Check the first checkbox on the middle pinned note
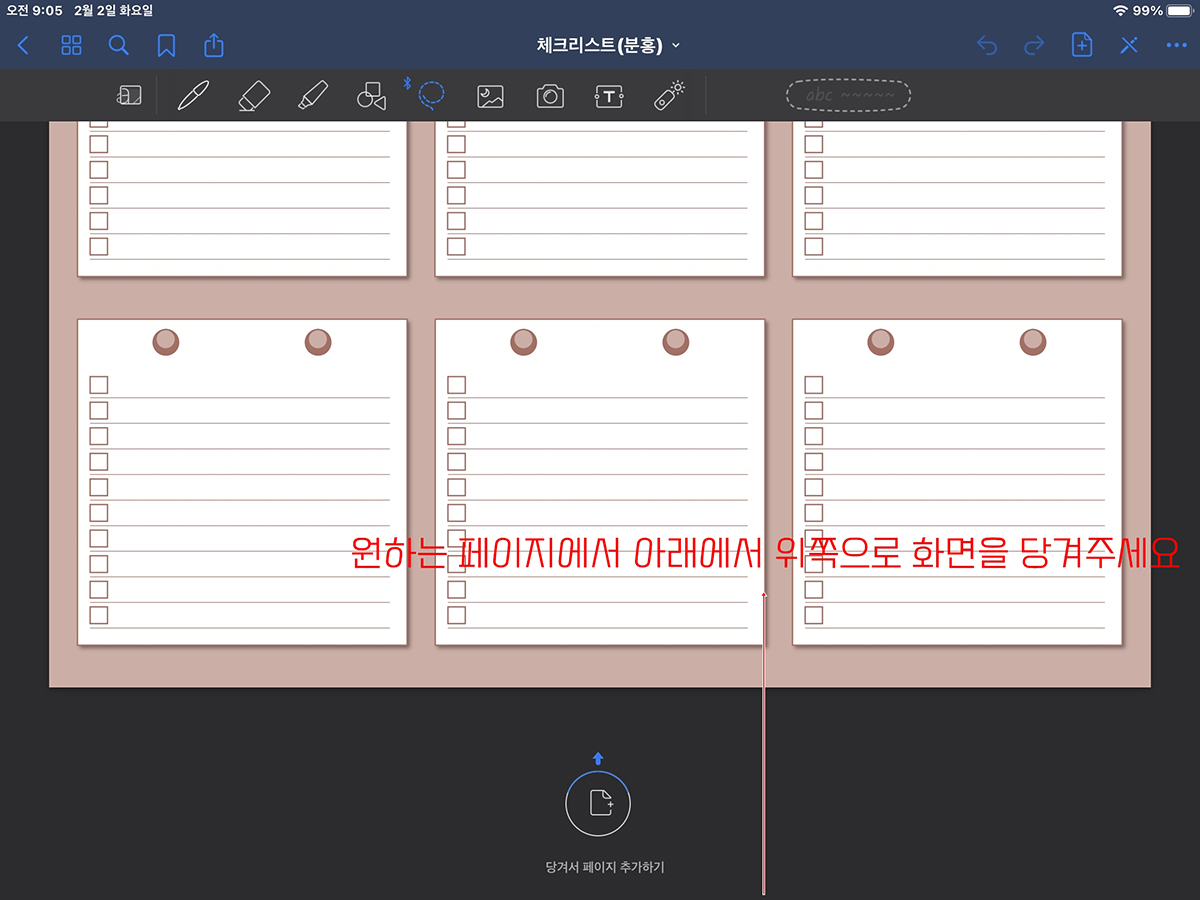This screenshot has height=900, width=1200. (x=456, y=385)
